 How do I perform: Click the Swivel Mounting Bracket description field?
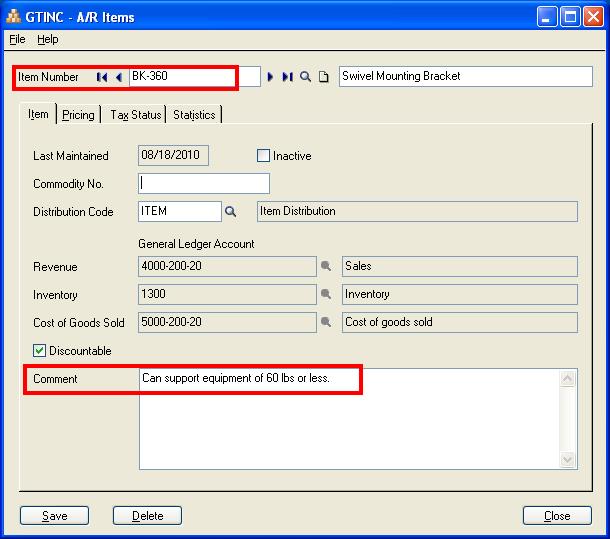click(466, 76)
